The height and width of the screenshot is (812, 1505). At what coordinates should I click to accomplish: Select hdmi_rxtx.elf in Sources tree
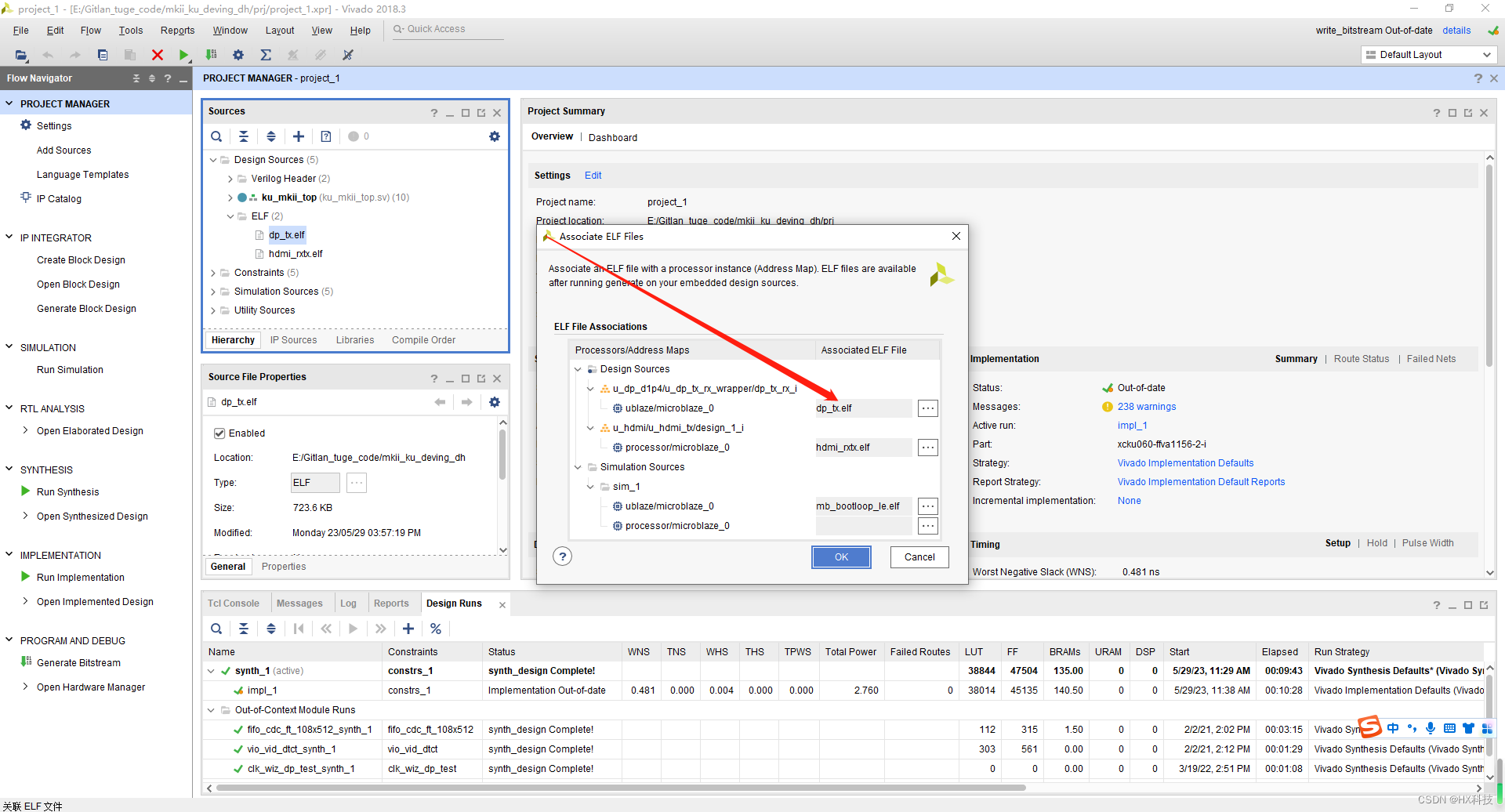click(296, 254)
